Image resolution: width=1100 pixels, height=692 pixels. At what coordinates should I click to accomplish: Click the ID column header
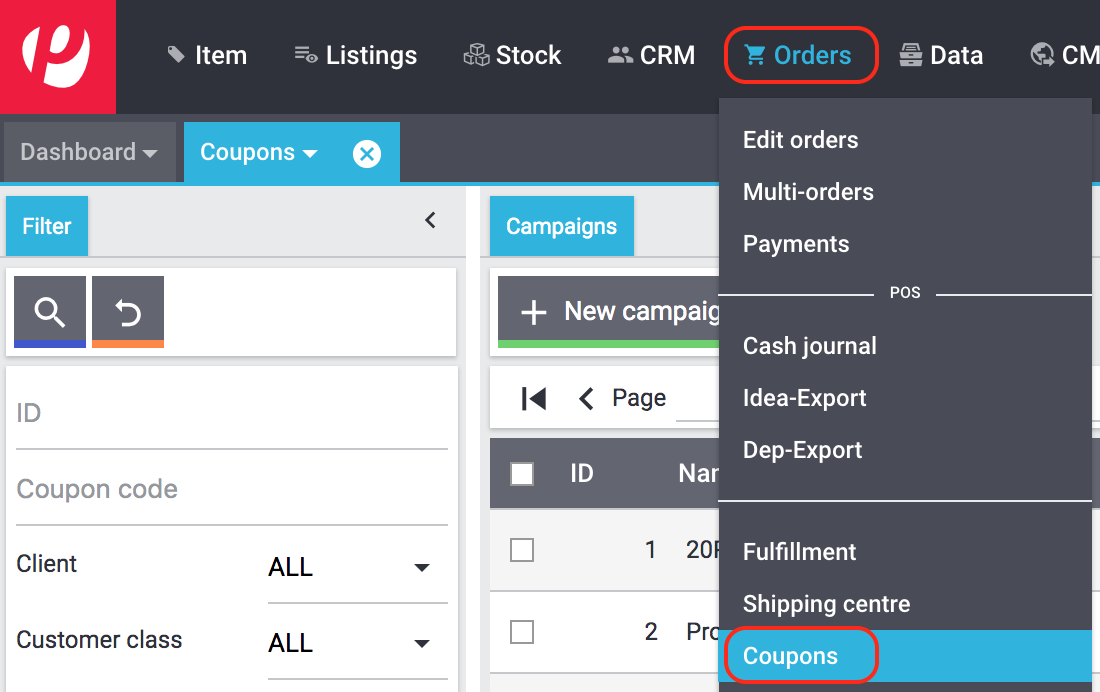(x=582, y=474)
